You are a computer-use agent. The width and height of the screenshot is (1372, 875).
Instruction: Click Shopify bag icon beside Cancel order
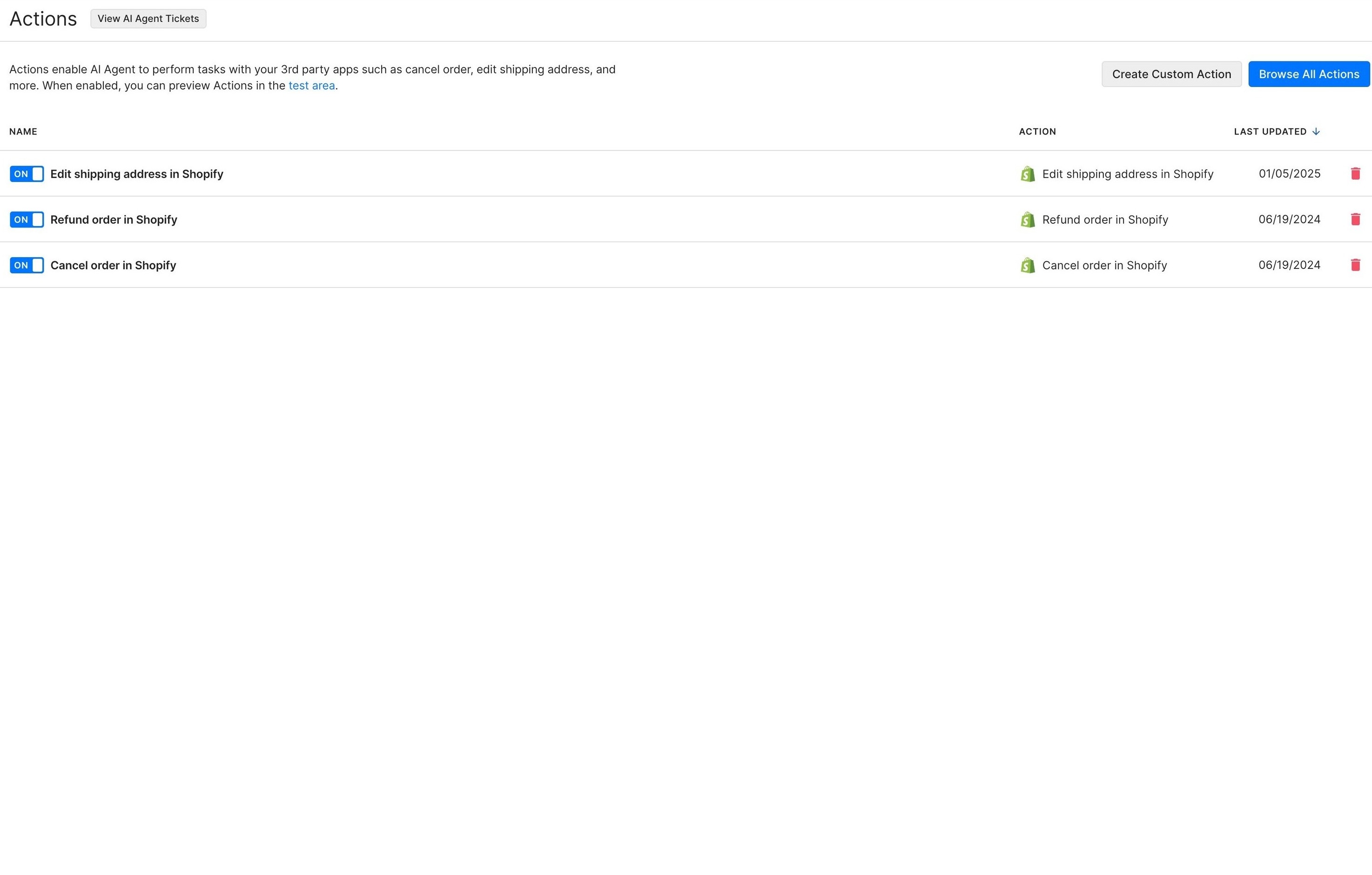pos(1027,265)
